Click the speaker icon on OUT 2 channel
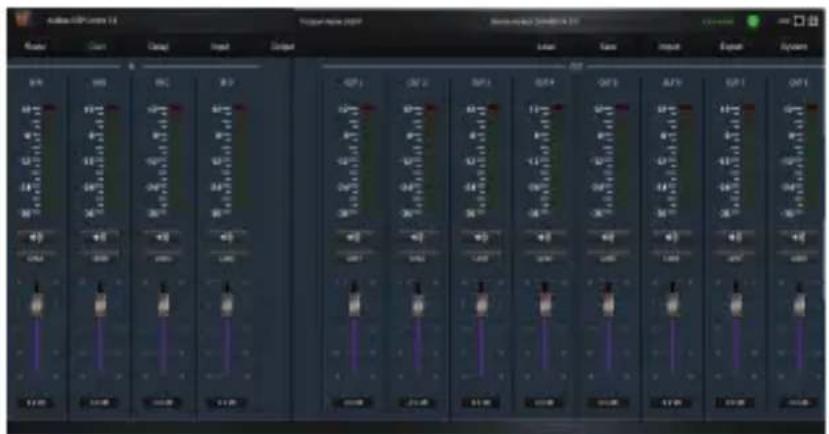Image resolution: width=829 pixels, height=434 pixels. pos(417,238)
